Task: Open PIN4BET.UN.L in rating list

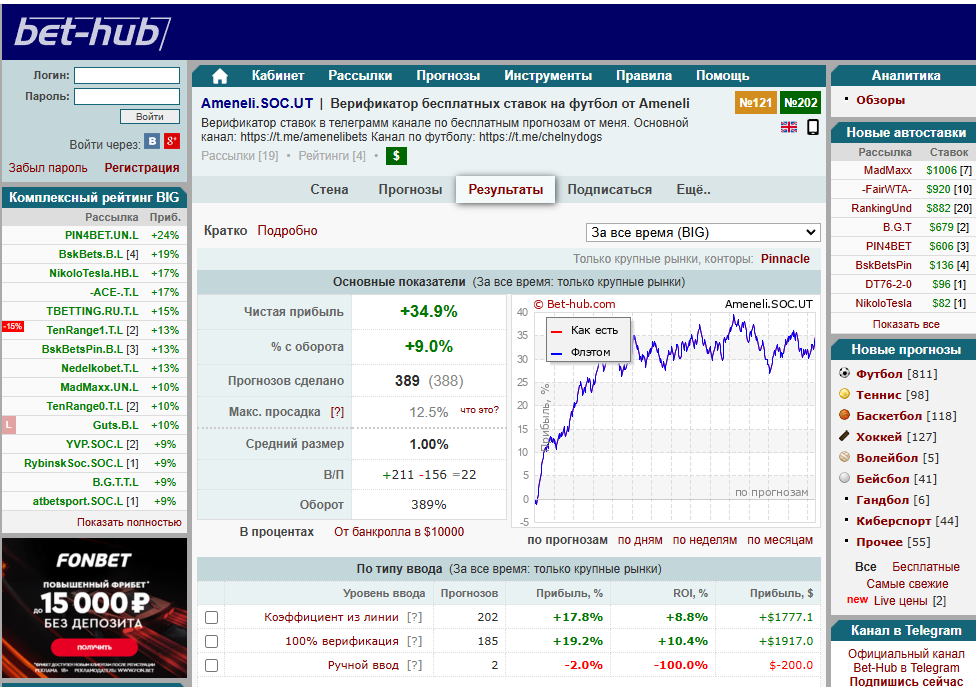Action: [x=101, y=235]
